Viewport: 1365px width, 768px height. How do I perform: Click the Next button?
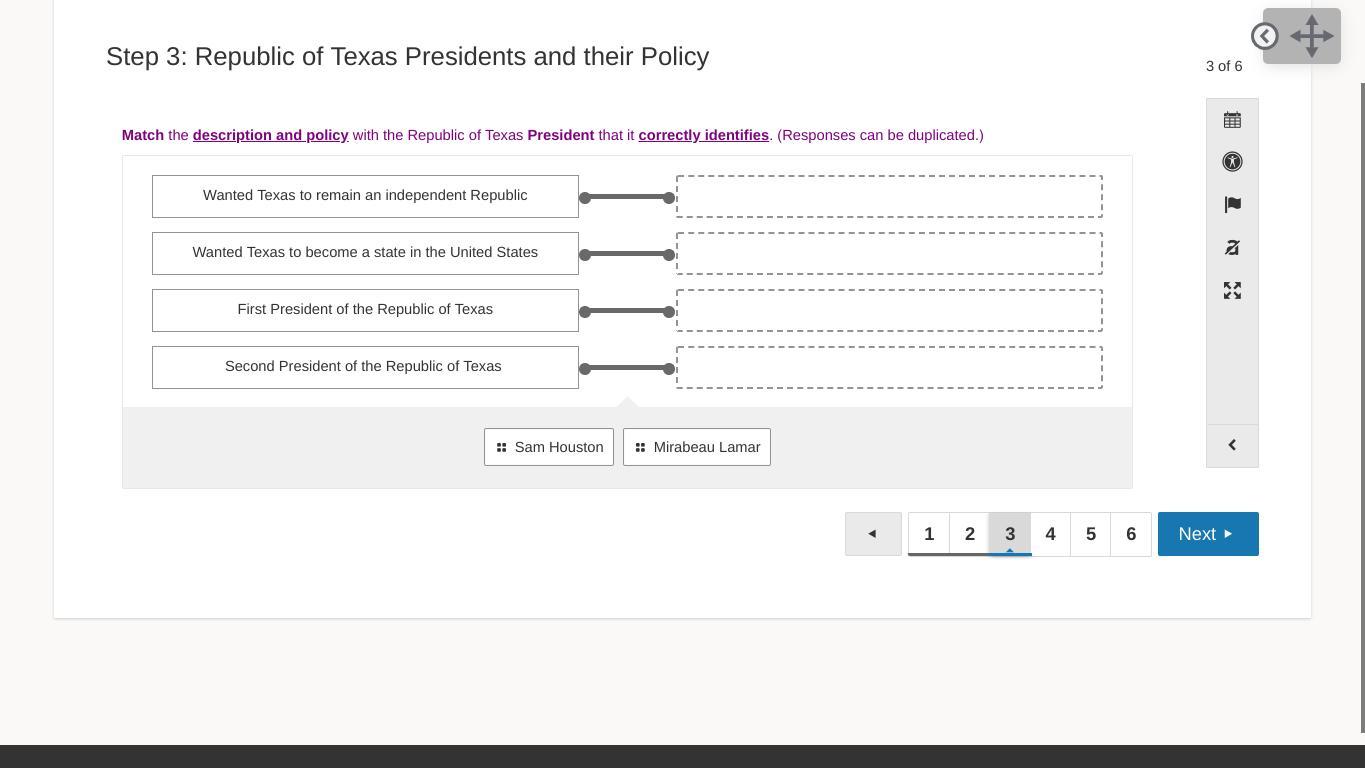tap(1207, 534)
